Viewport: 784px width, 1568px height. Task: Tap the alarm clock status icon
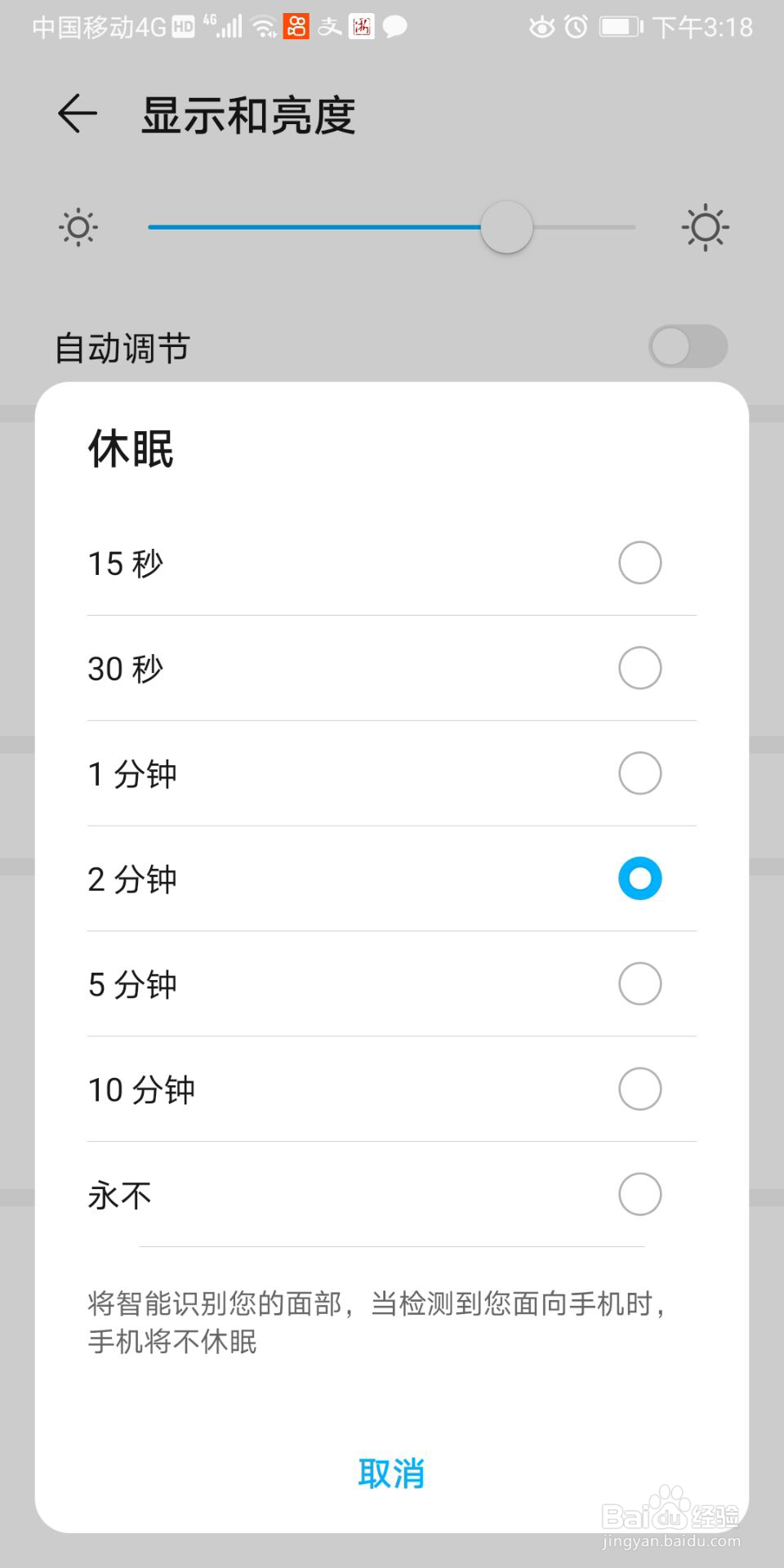coord(577,27)
